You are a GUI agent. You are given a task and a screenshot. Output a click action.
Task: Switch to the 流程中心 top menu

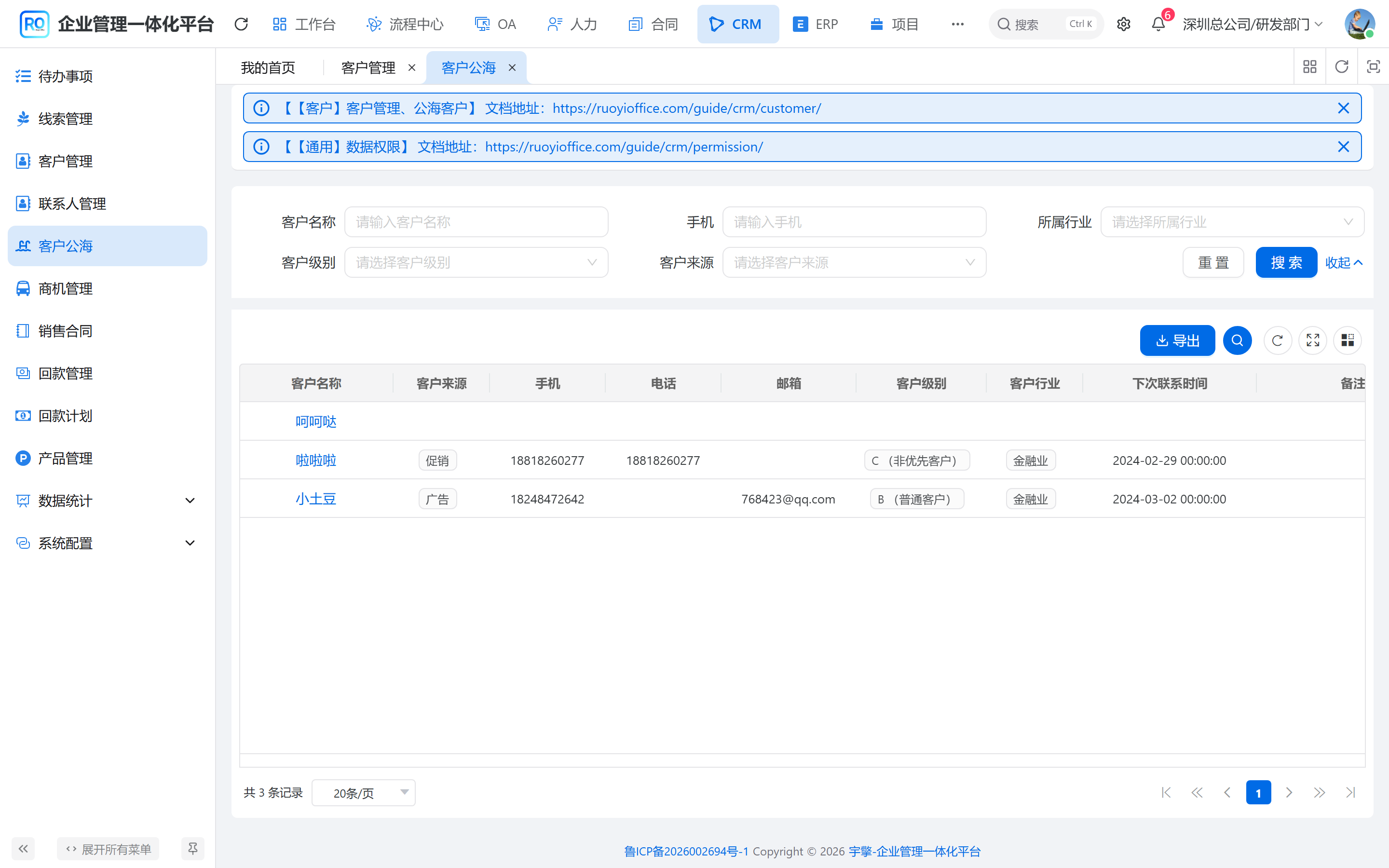[405, 24]
